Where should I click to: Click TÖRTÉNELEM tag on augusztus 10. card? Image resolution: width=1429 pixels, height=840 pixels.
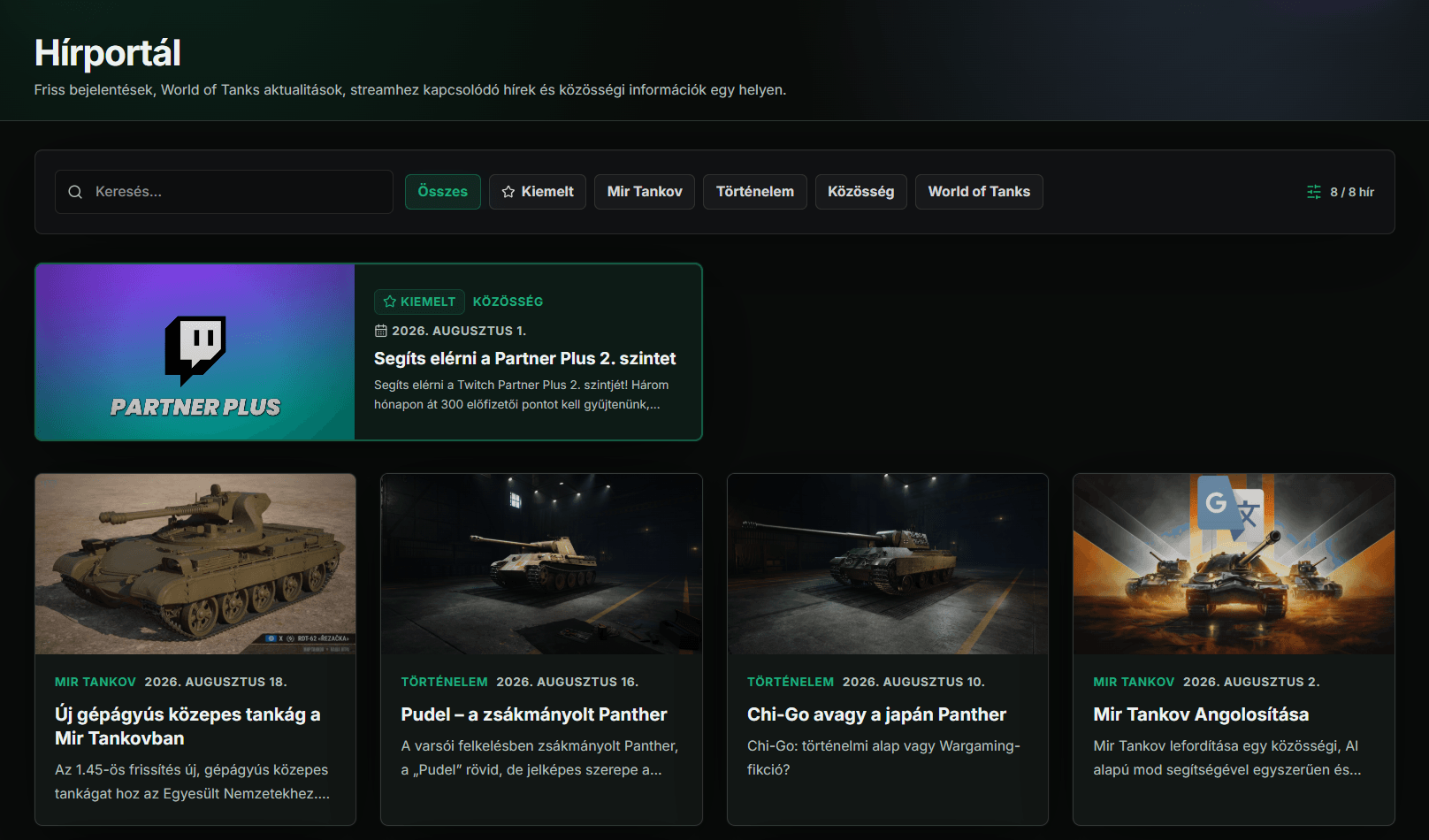pyautogui.click(x=791, y=682)
